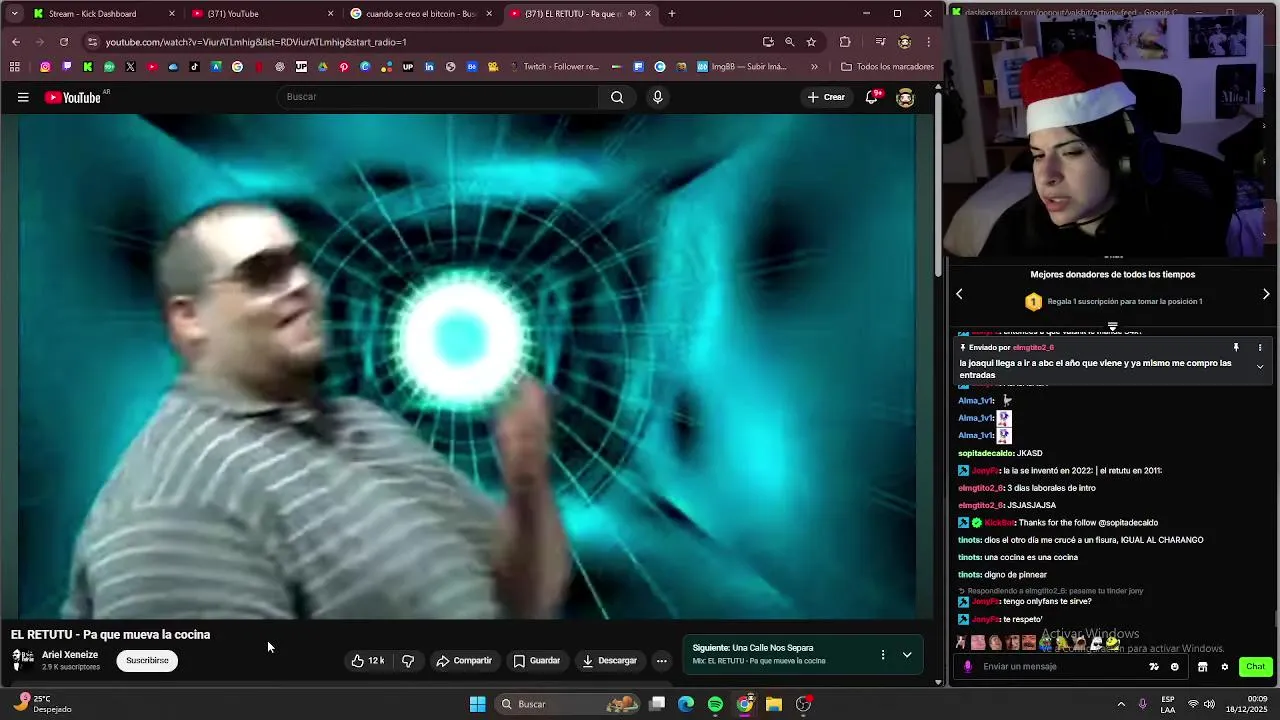This screenshot has height=720, width=1280.
Task: Open File Explorer from the taskbar
Action: tap(774, 704)
